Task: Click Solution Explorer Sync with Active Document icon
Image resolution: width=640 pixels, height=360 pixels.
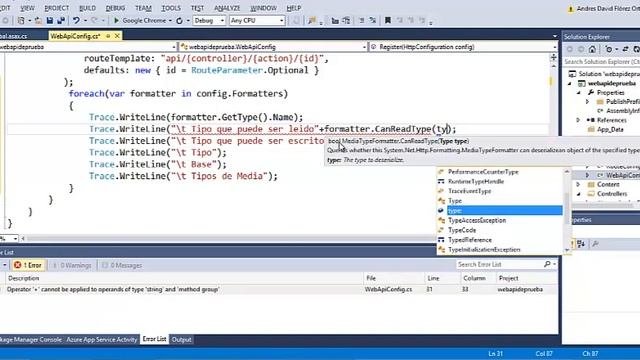Action: [x=625, y=49]
